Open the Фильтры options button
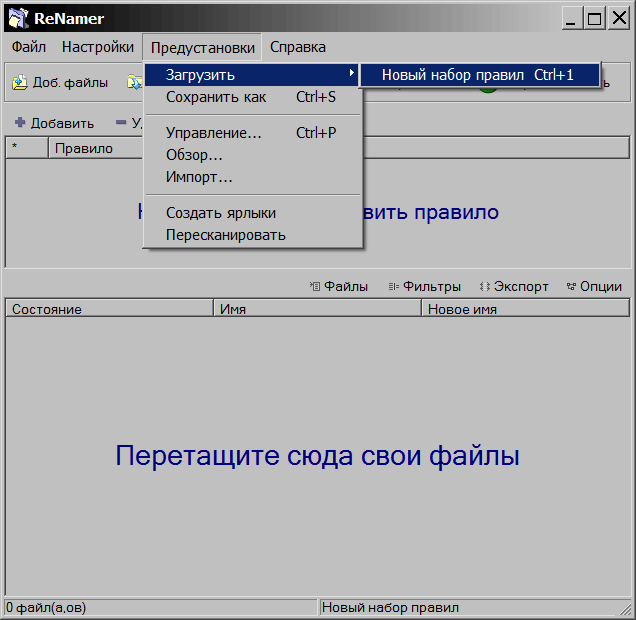Screen dimensions: 636x620 424,286
